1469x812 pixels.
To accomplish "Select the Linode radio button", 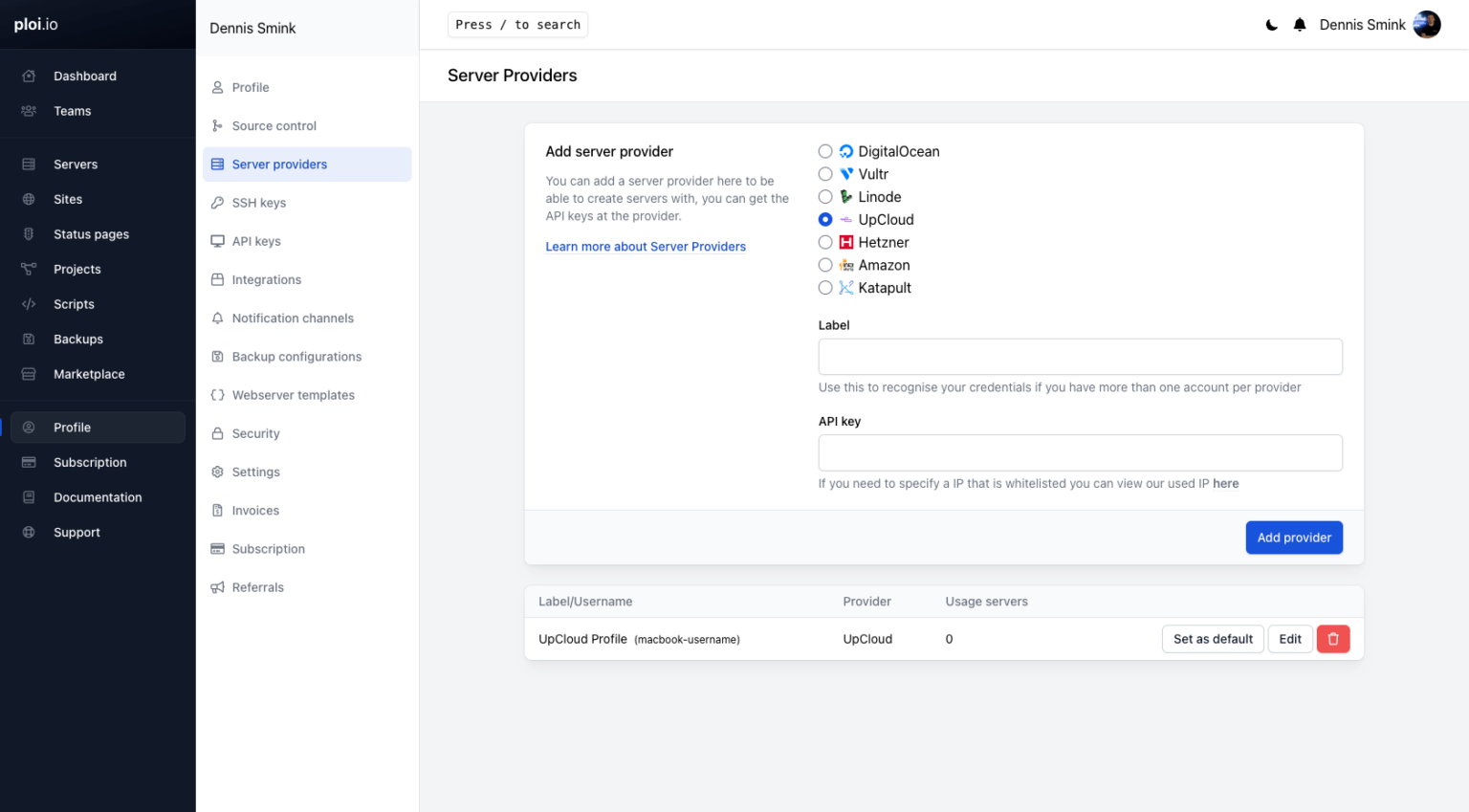I will tap(825, 197).
